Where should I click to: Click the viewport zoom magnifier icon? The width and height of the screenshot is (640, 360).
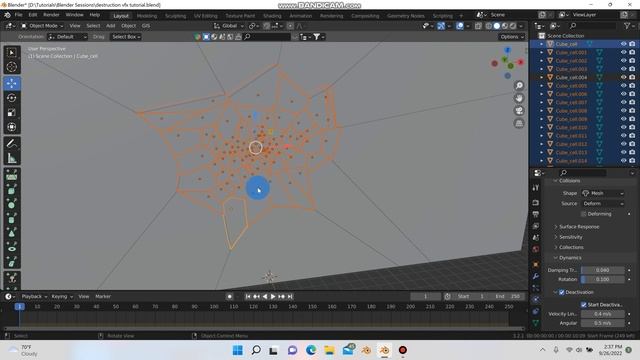519,85
